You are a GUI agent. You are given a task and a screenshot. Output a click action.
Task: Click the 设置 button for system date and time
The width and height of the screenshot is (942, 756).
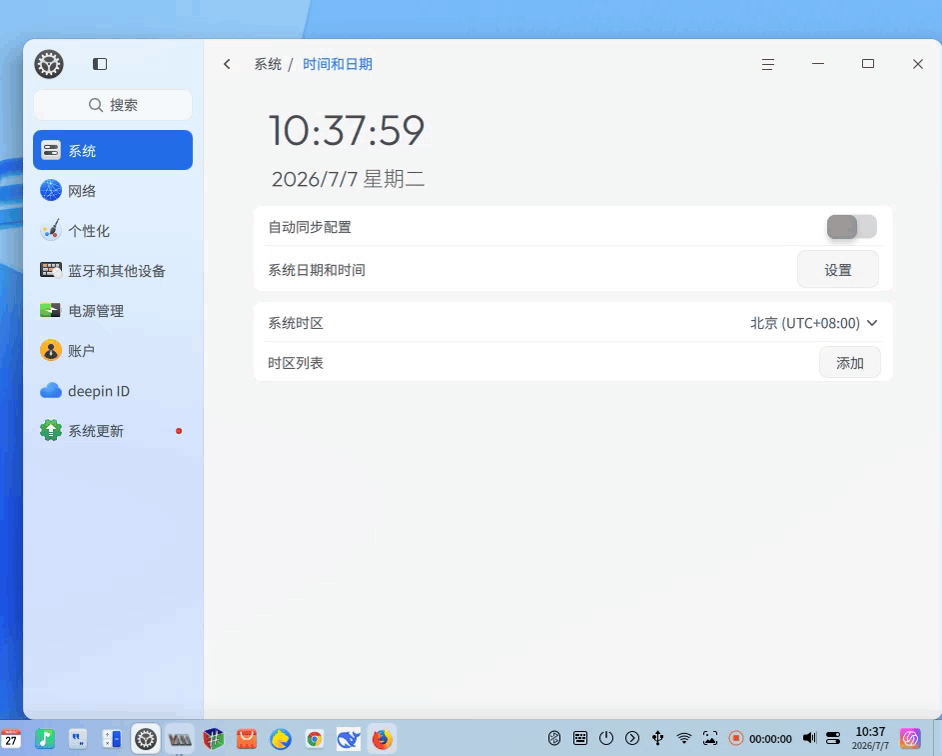click(x=837, y=270)
